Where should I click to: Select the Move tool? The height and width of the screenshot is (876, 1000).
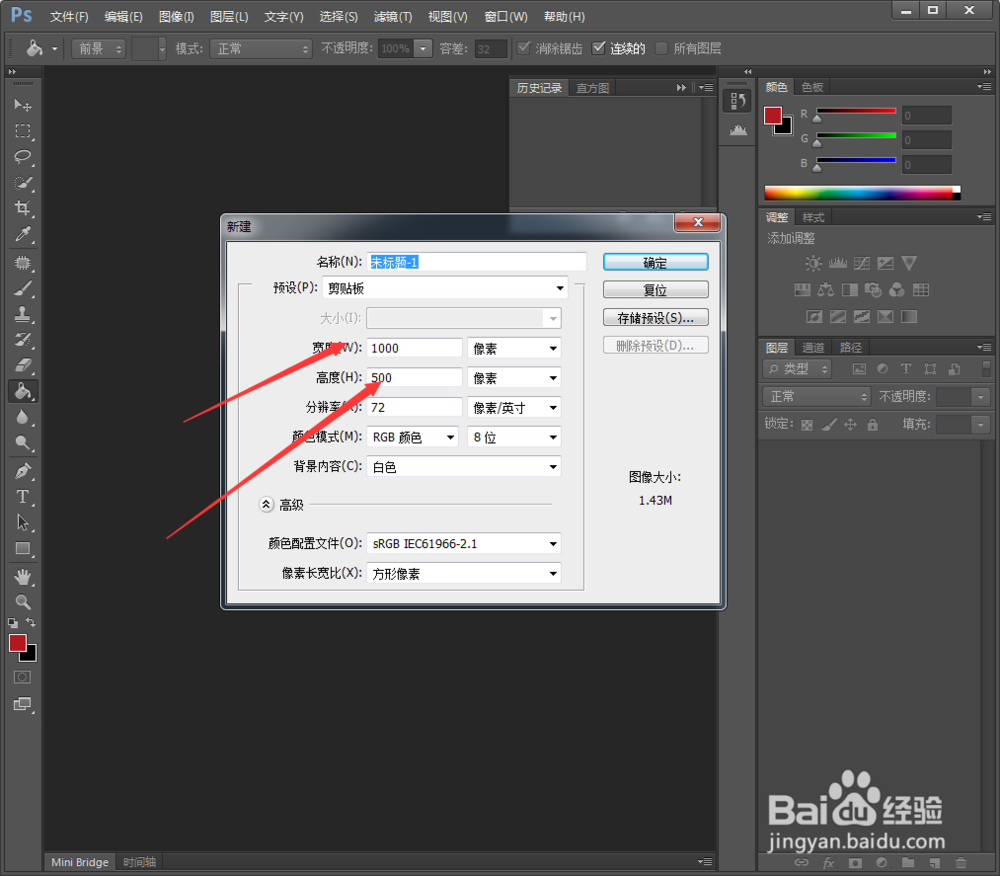point(22,105)
